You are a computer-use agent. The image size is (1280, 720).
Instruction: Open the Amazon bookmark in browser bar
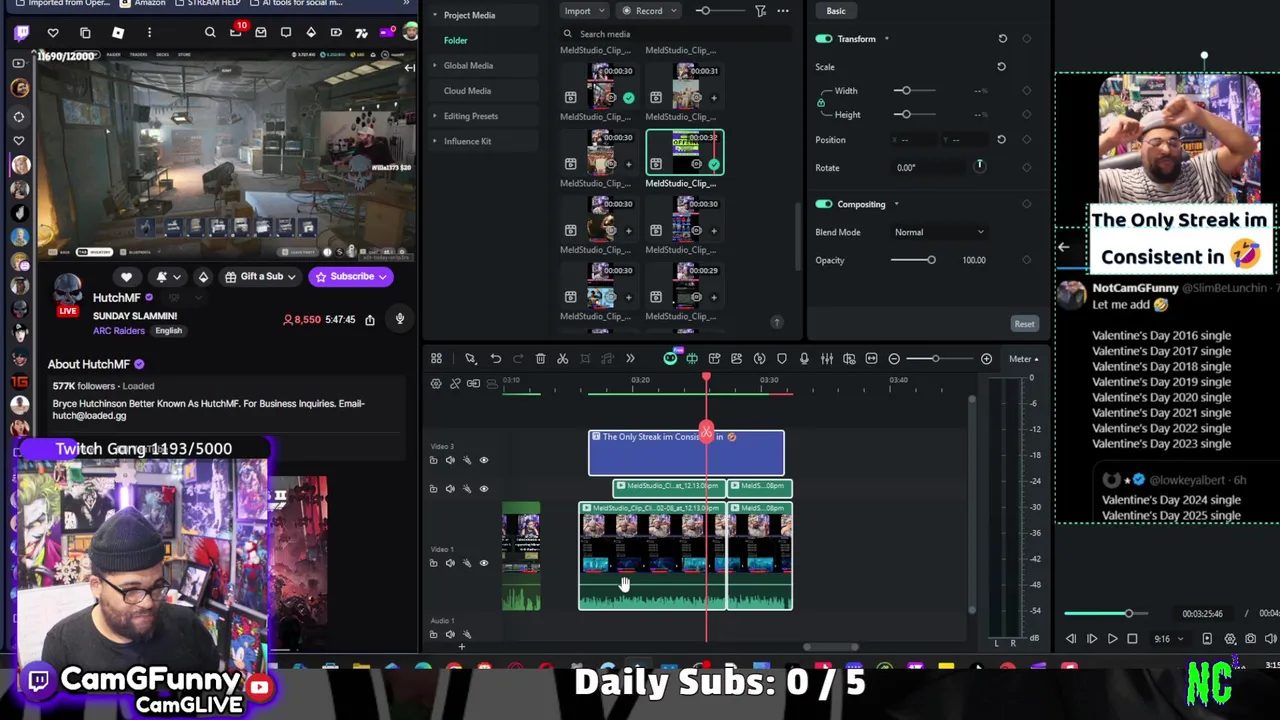[143, 4]
